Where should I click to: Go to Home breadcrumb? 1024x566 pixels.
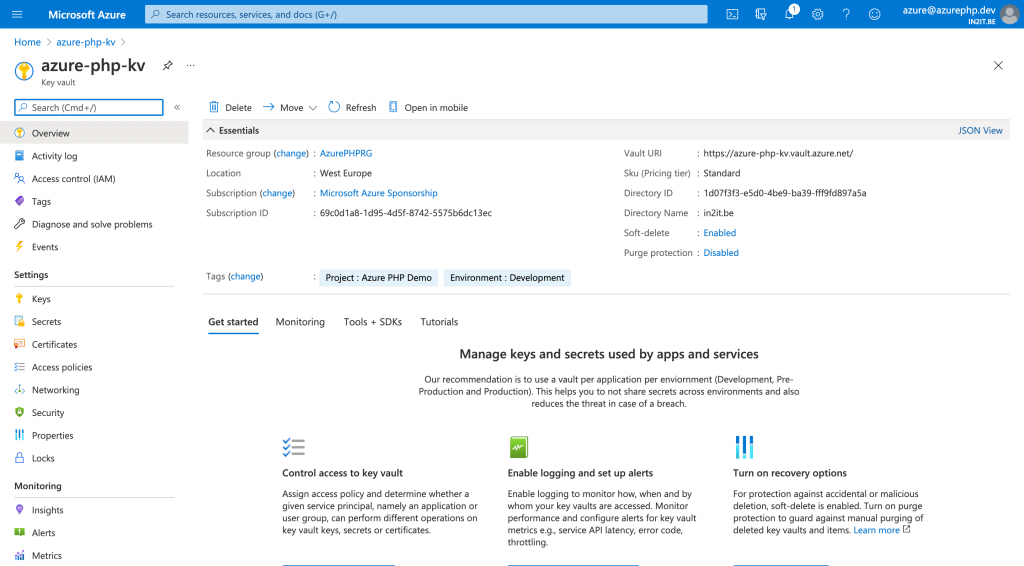tap(27, 42)
